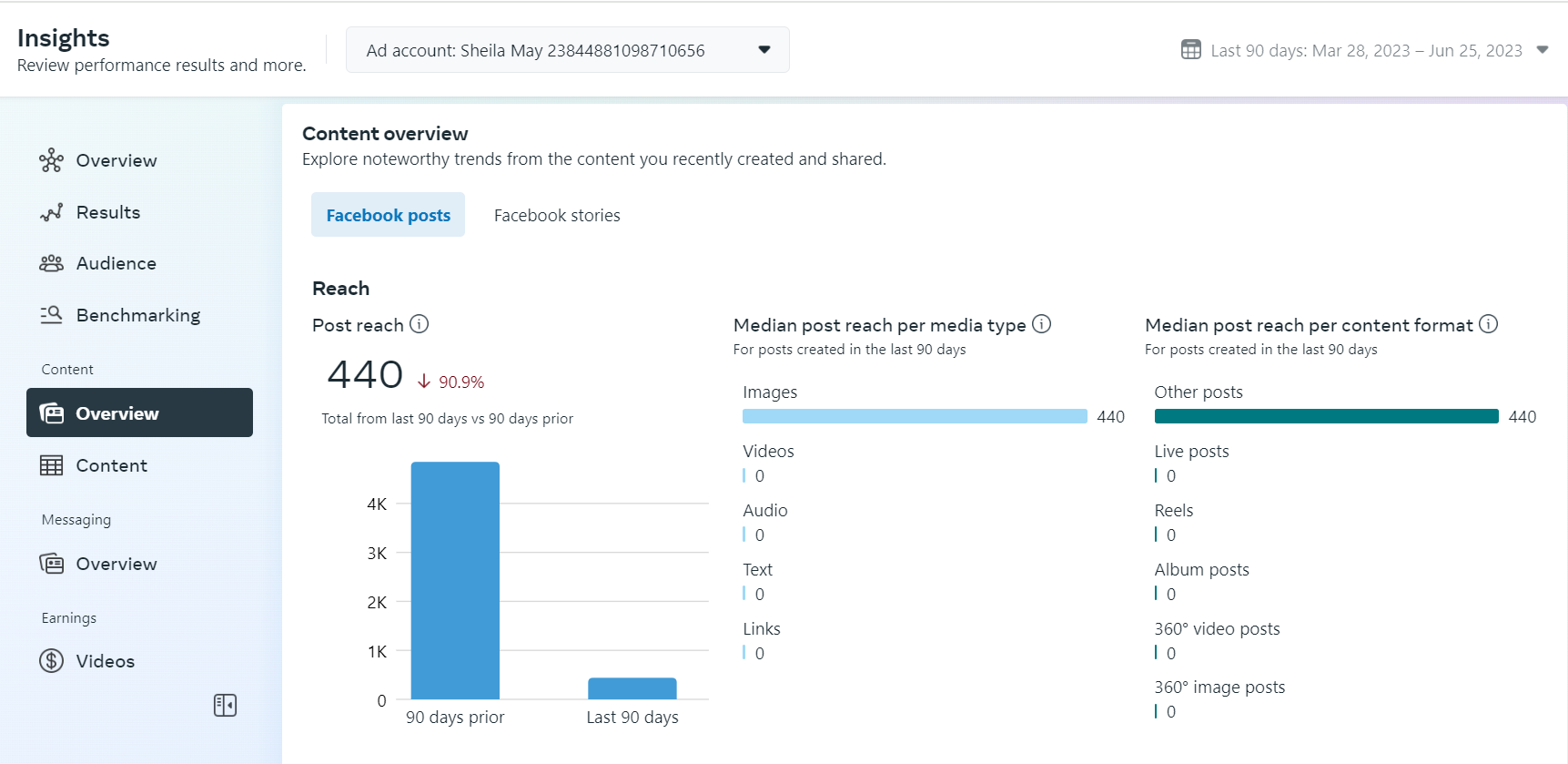Click the arrow at the far right of date range
Screen dimensions: 1568x764
coord(1542,50)
